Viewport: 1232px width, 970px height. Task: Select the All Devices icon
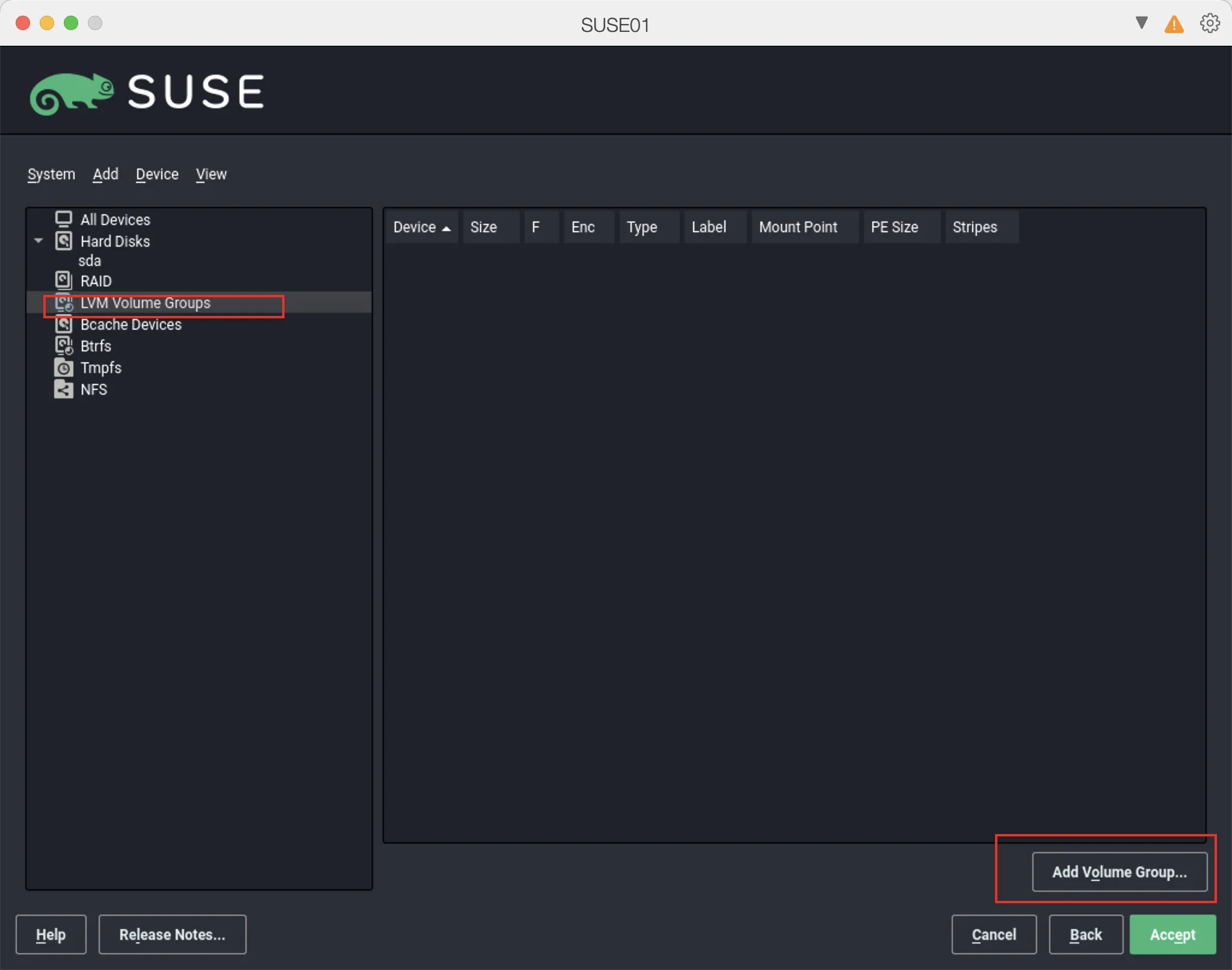[x=64, y=219]
